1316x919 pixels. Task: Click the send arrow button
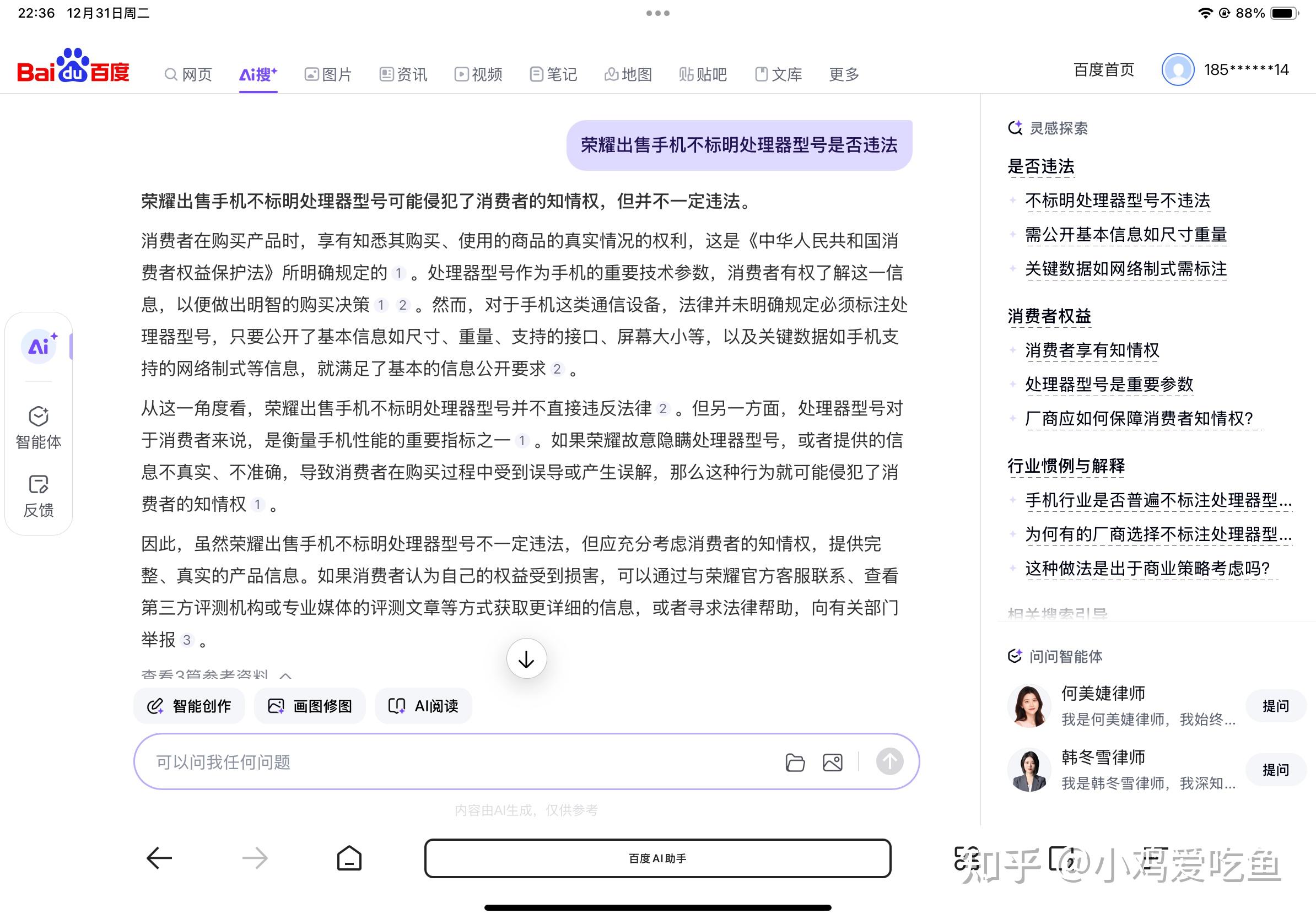tap(889, 762)
